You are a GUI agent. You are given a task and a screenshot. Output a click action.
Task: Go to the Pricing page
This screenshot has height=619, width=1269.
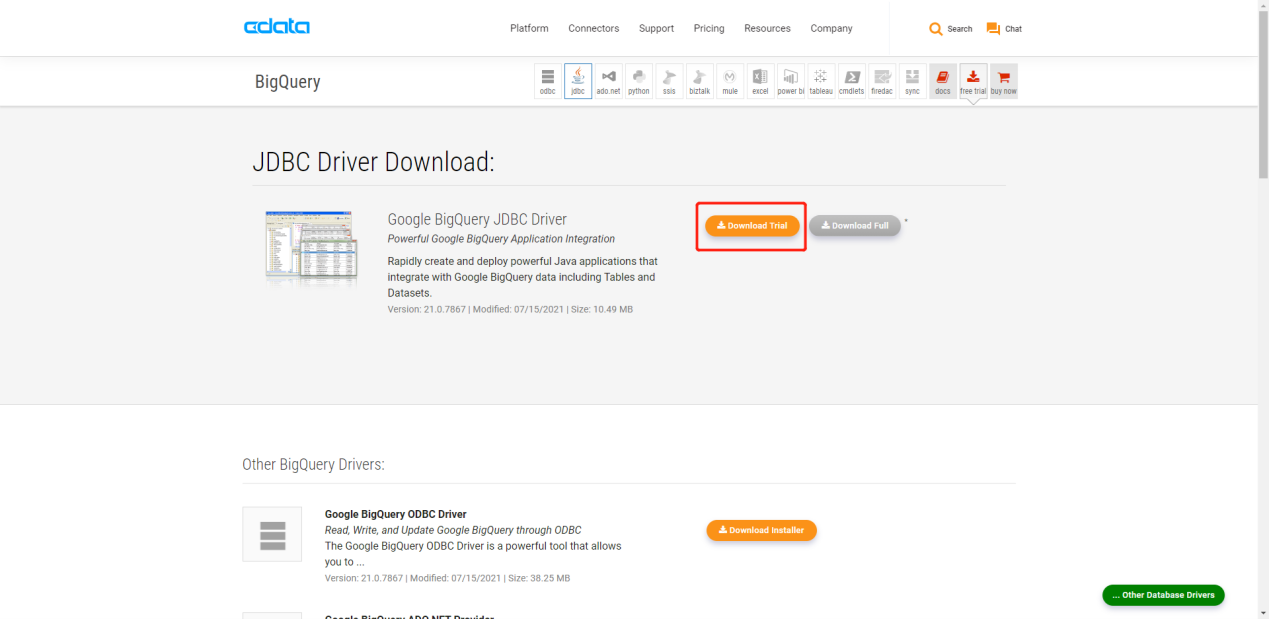(708, 29)
